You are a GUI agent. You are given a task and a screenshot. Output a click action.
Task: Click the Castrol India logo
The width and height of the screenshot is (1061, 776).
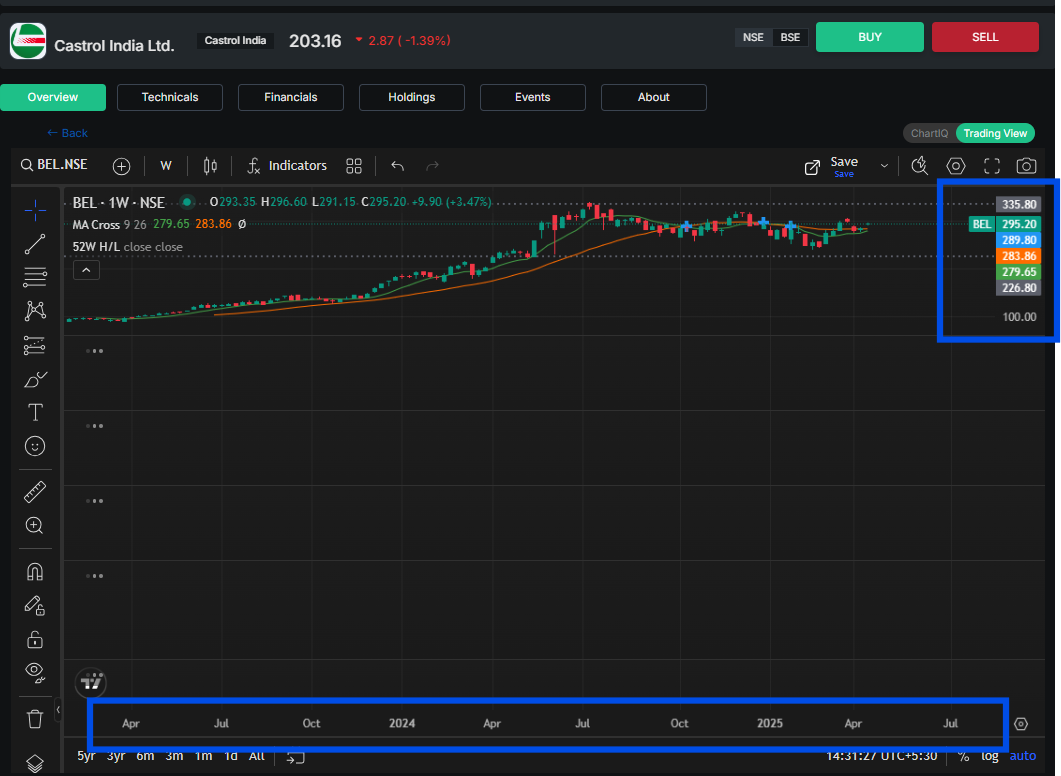[x=28, y=41]
